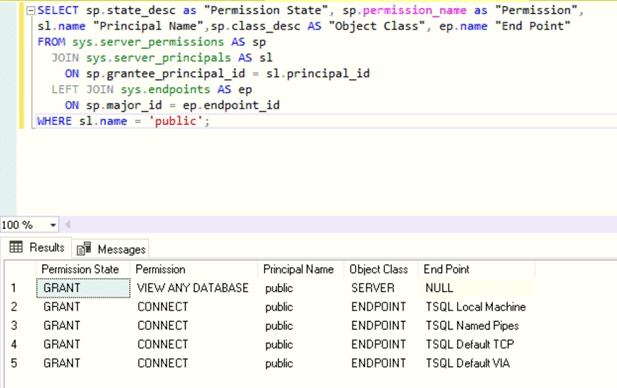
Task: Click the WHERE keyword in the query
Action: pyautogui.click(x=54, y=121)
